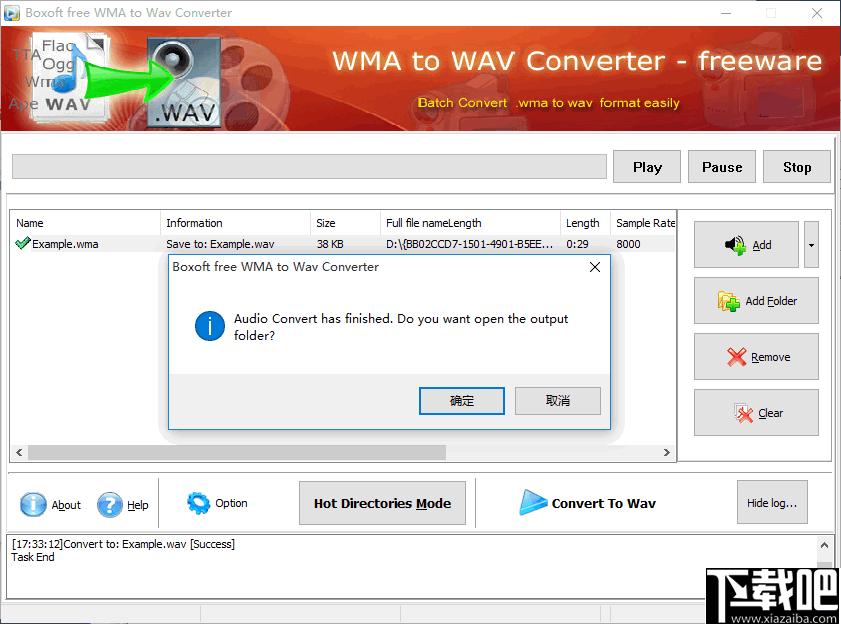Click the green checkmark beside Example.wma

coord(23,244)
